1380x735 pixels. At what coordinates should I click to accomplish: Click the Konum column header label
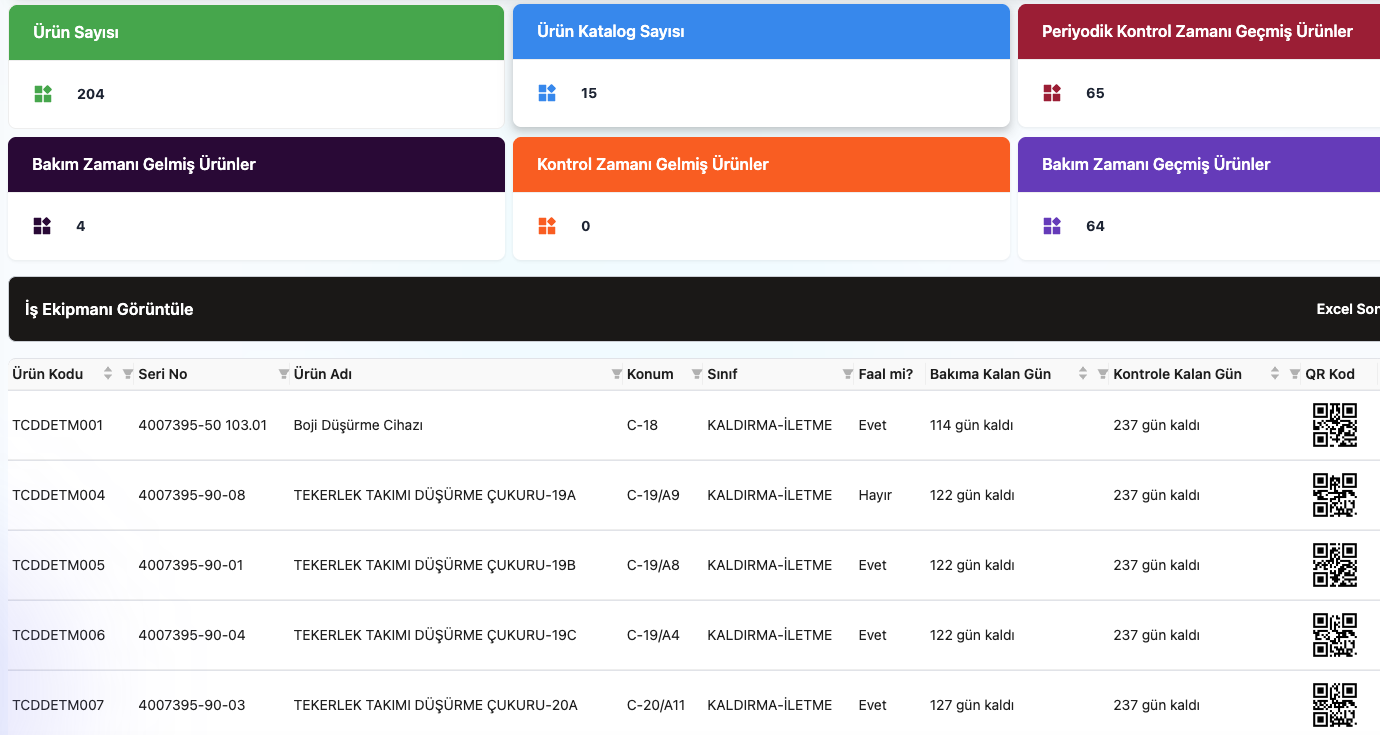(x=650, y=374)
